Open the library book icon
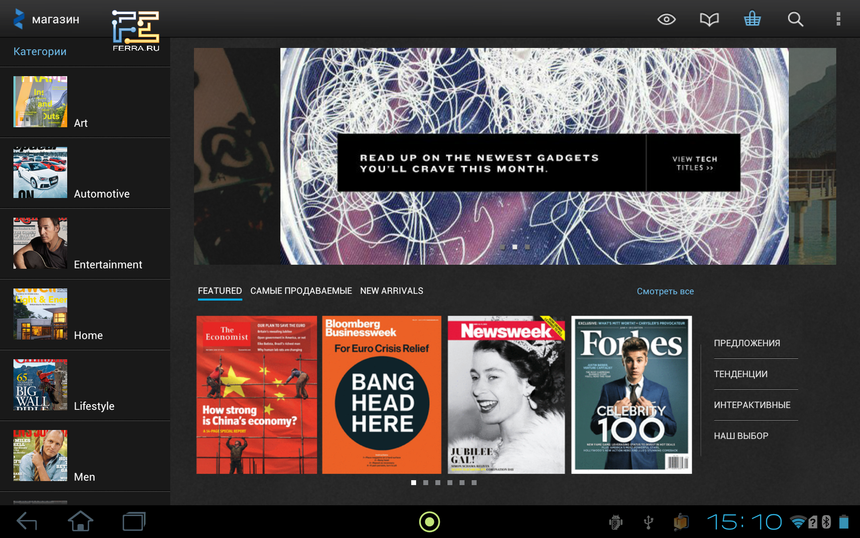 [x=709, y=20]
